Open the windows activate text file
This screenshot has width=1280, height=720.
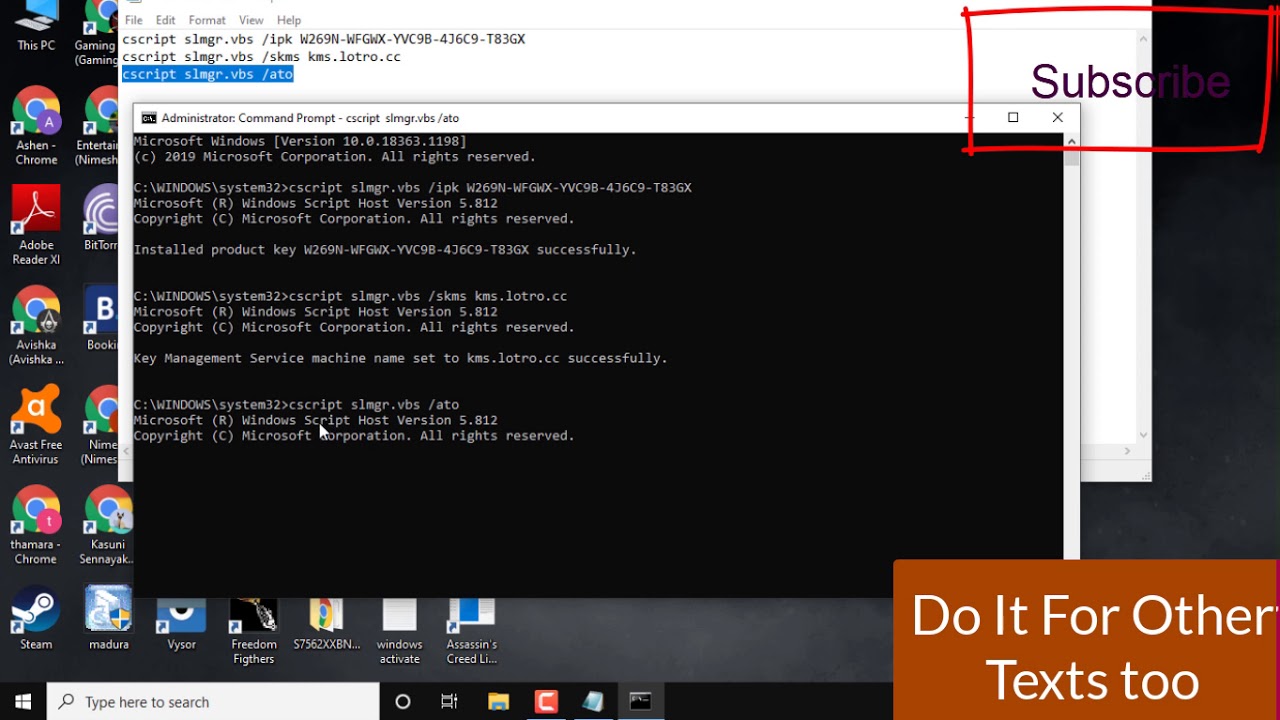(x=399, y=633)
